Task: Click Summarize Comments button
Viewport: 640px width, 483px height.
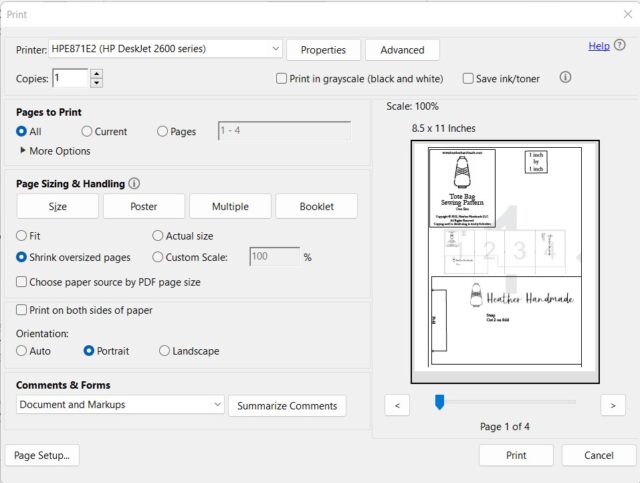Action: 287,406
